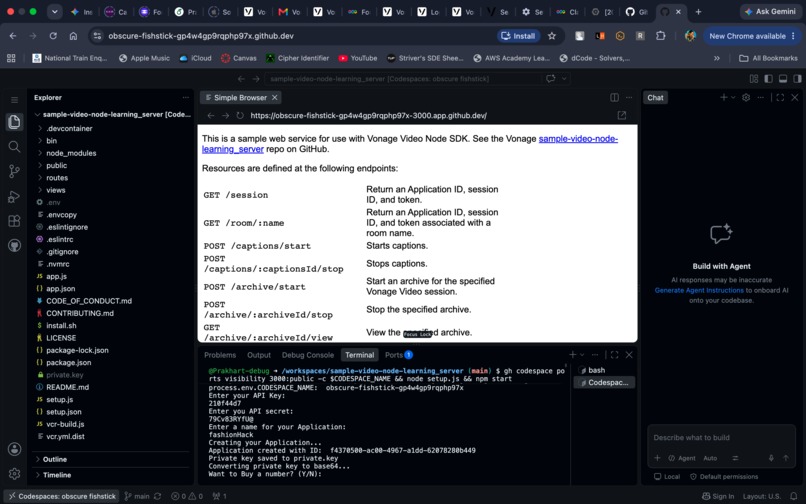
Task: Open README.md file in Explorer
Action: click(67, 387)
